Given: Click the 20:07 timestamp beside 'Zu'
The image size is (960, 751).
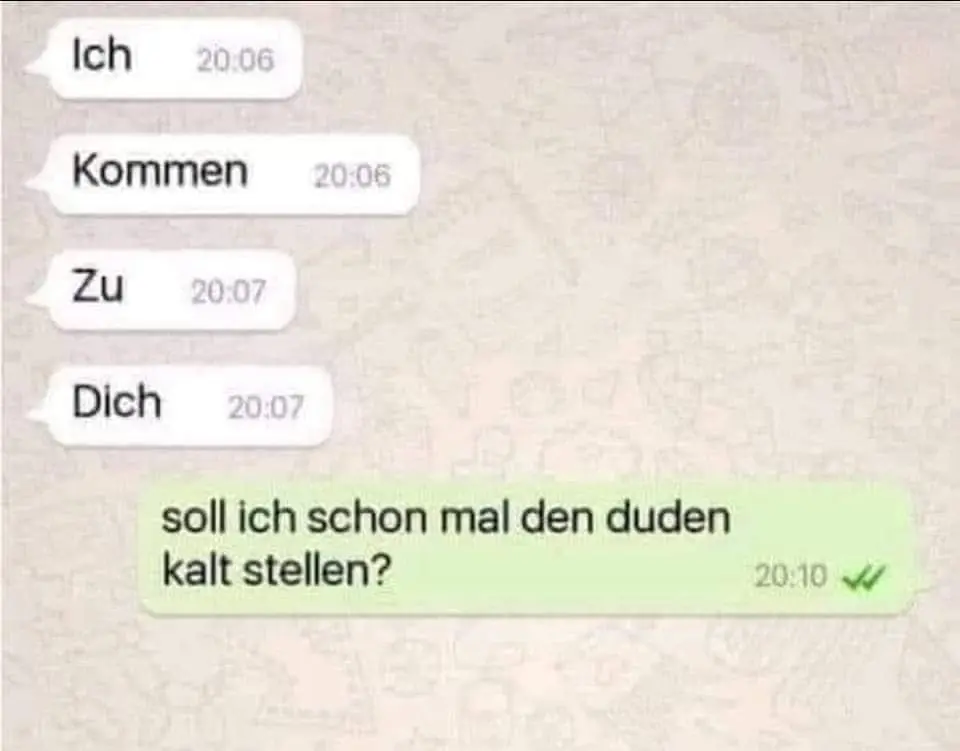Looking at the screenshot, I should (x=228, y=291).
